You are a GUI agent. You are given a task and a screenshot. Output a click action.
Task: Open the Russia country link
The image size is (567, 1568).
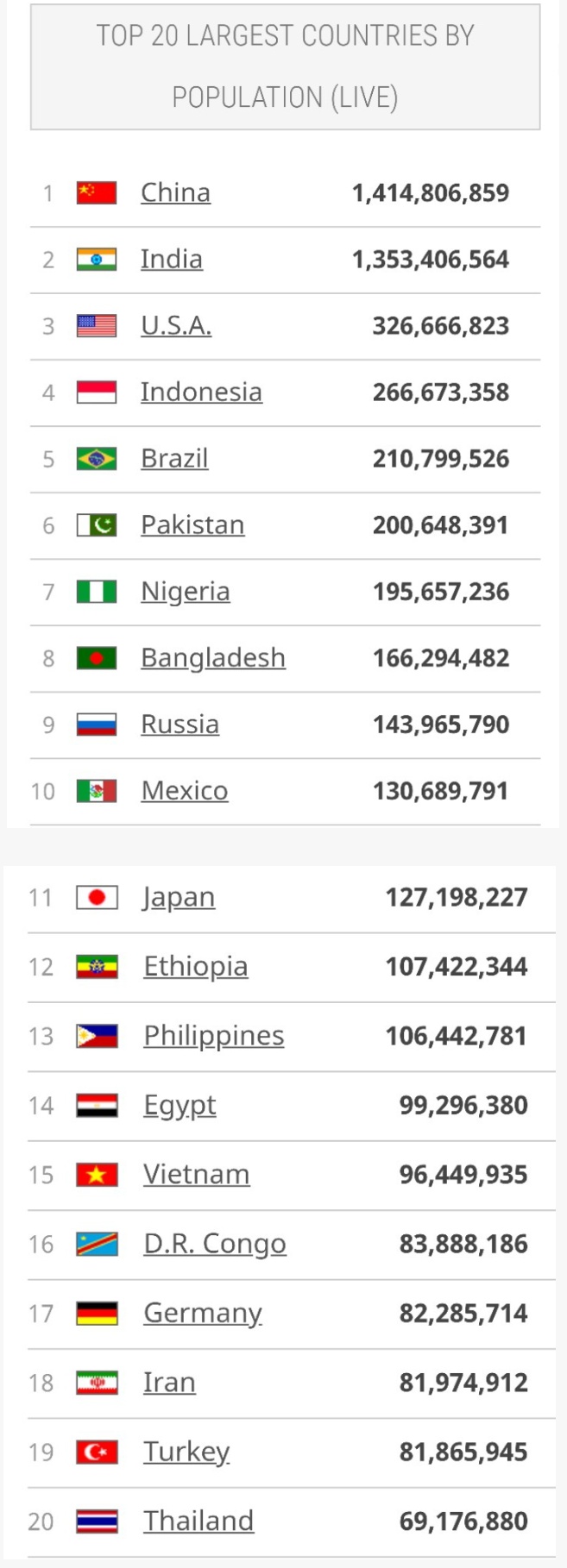180,724
